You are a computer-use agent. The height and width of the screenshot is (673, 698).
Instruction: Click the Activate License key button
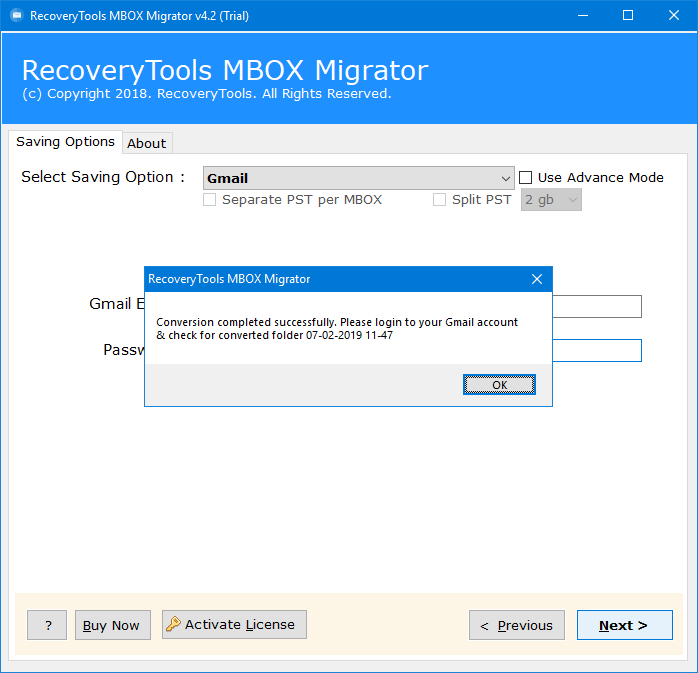234,624
